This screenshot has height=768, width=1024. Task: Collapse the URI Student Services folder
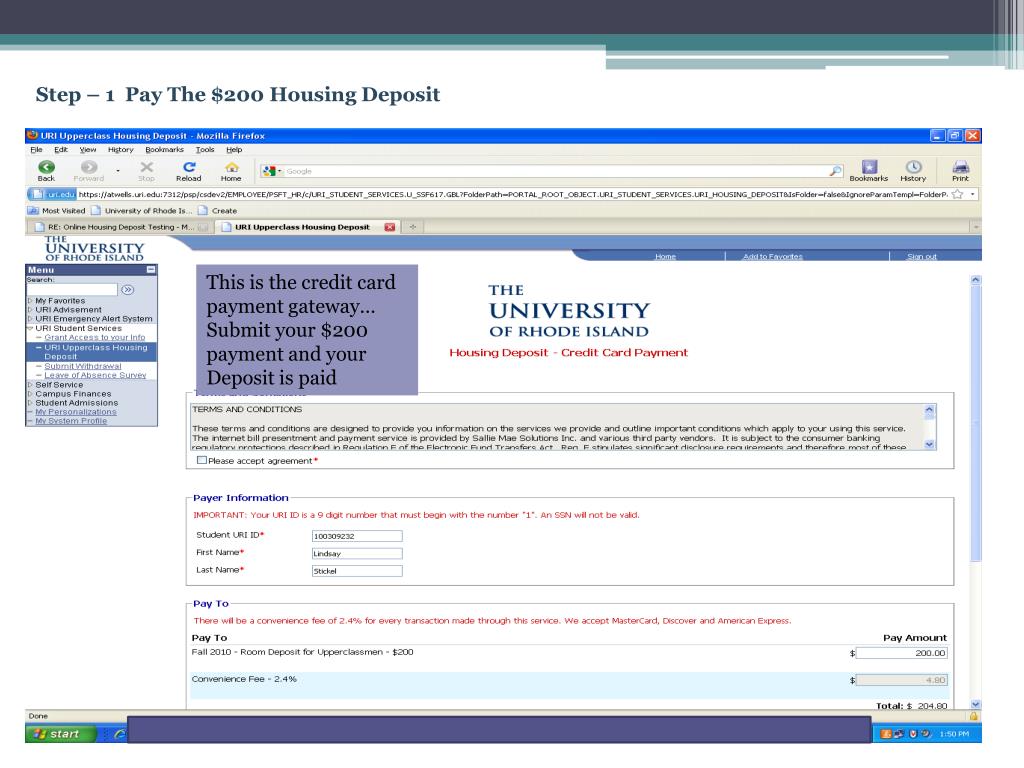(30, 328)
